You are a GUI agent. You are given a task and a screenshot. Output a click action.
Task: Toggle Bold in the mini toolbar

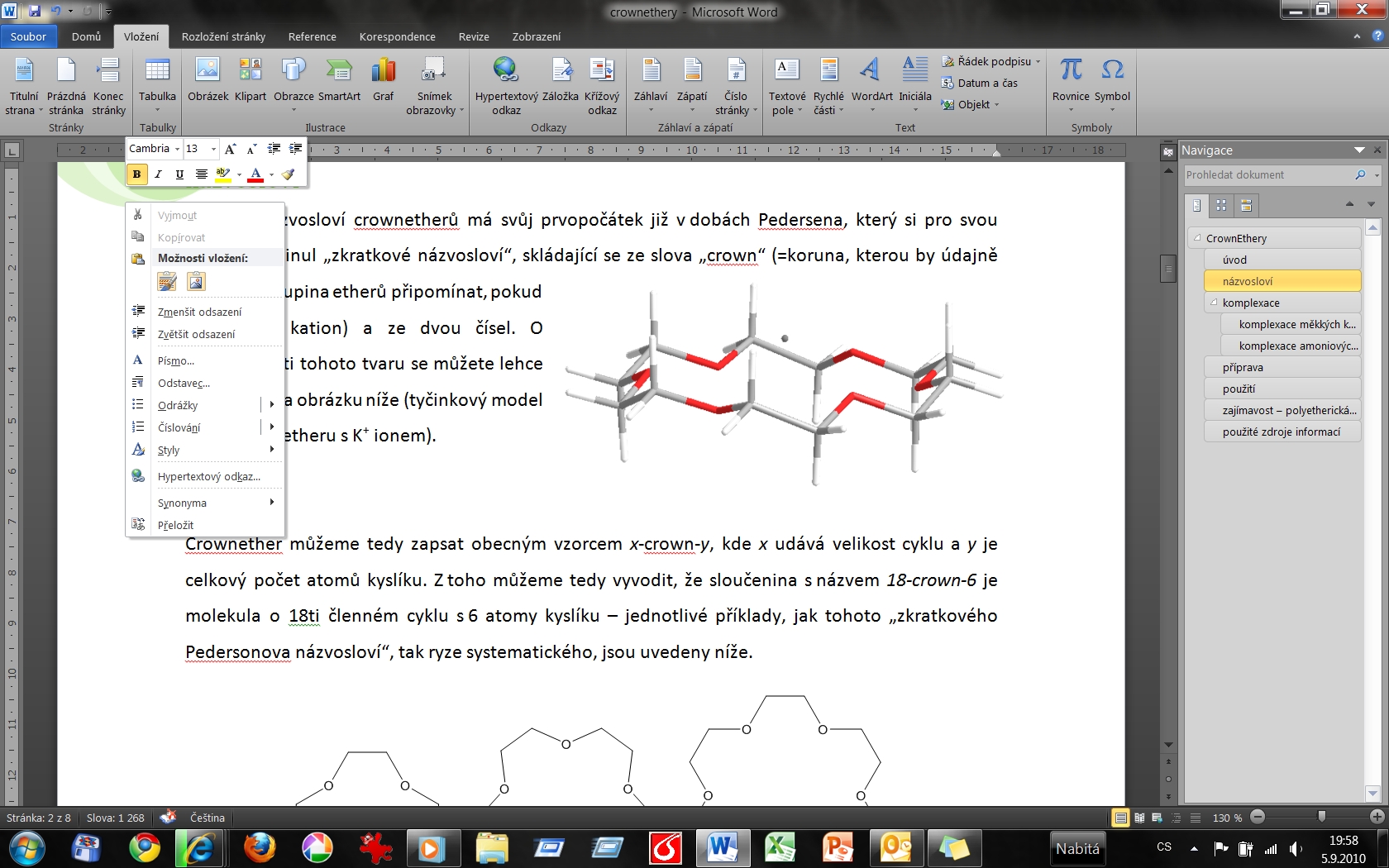[137, 174]
